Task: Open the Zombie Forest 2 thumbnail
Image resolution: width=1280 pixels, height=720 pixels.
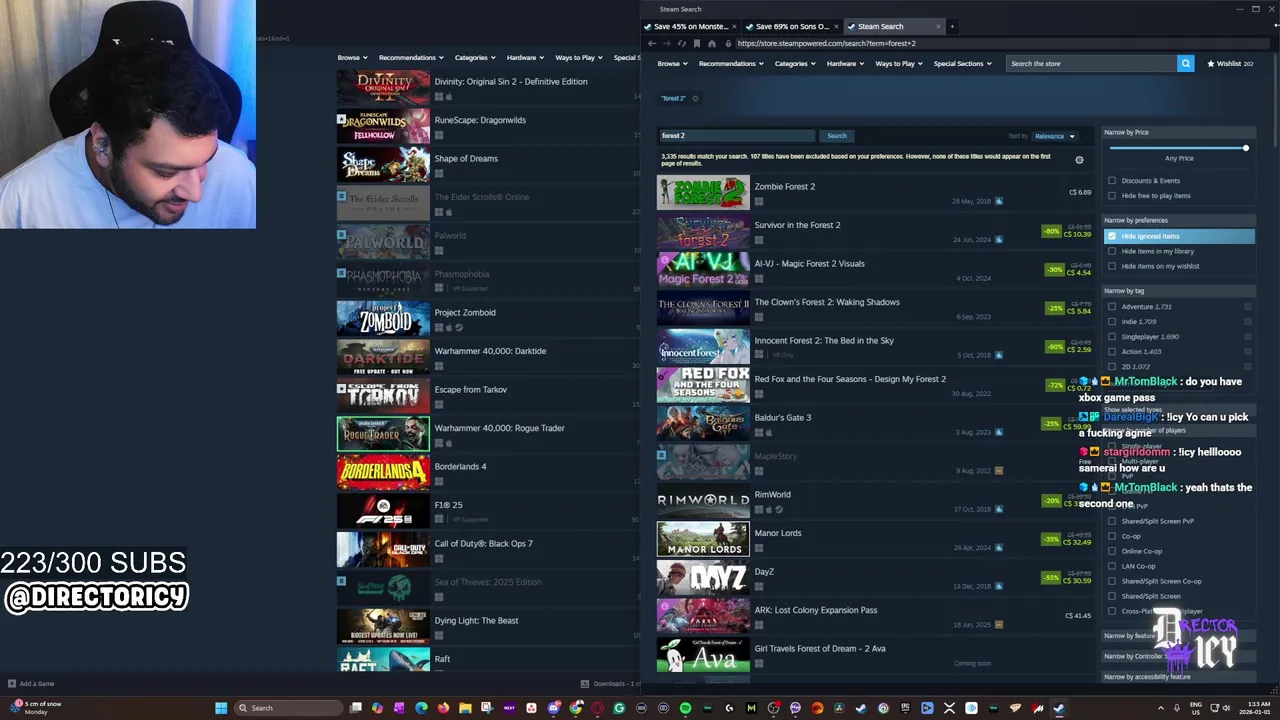Action: 703,193
